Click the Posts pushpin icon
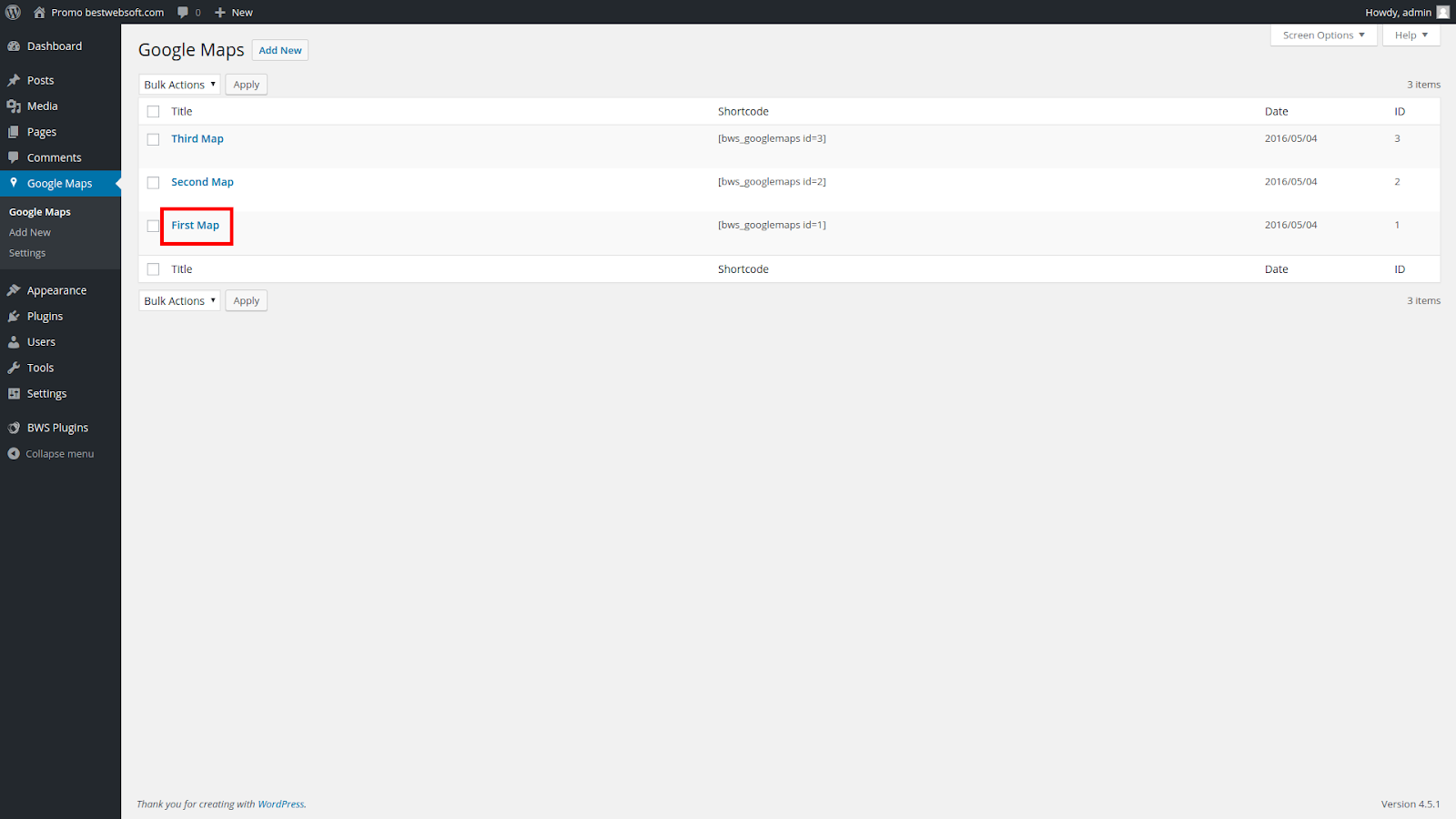 point(14,80)
